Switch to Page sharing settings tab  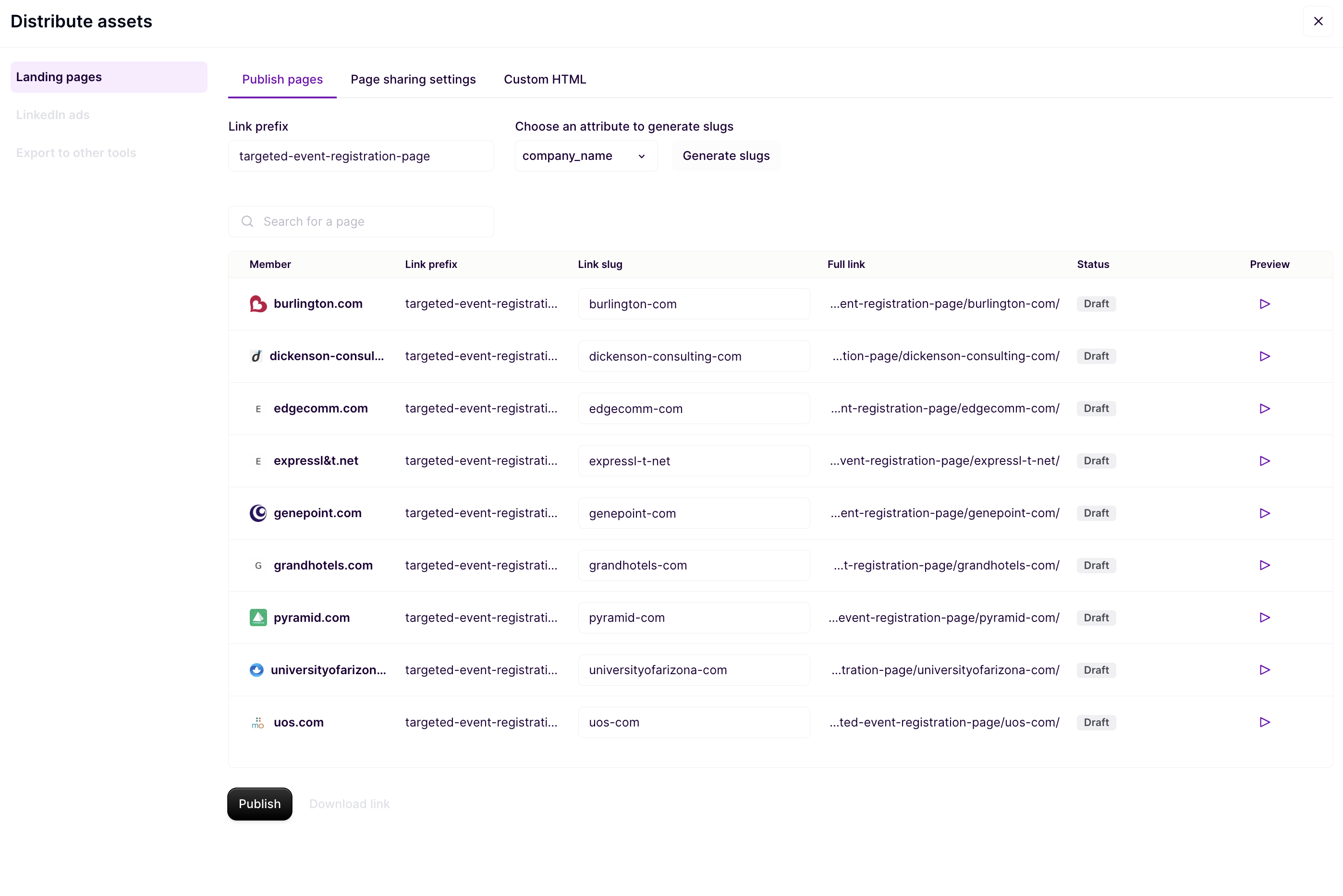tap(413, 79)
